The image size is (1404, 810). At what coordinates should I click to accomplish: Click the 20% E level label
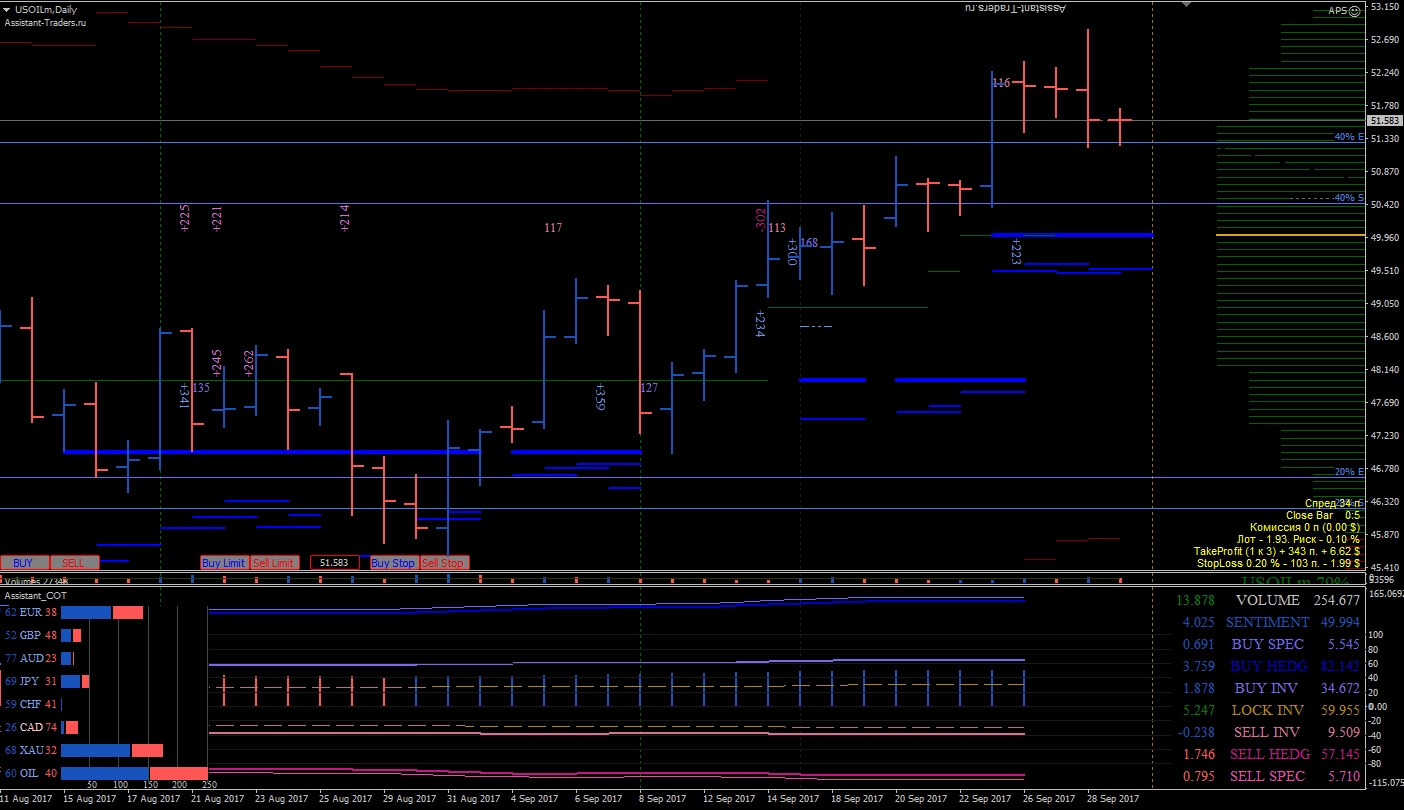point(1349,472)
